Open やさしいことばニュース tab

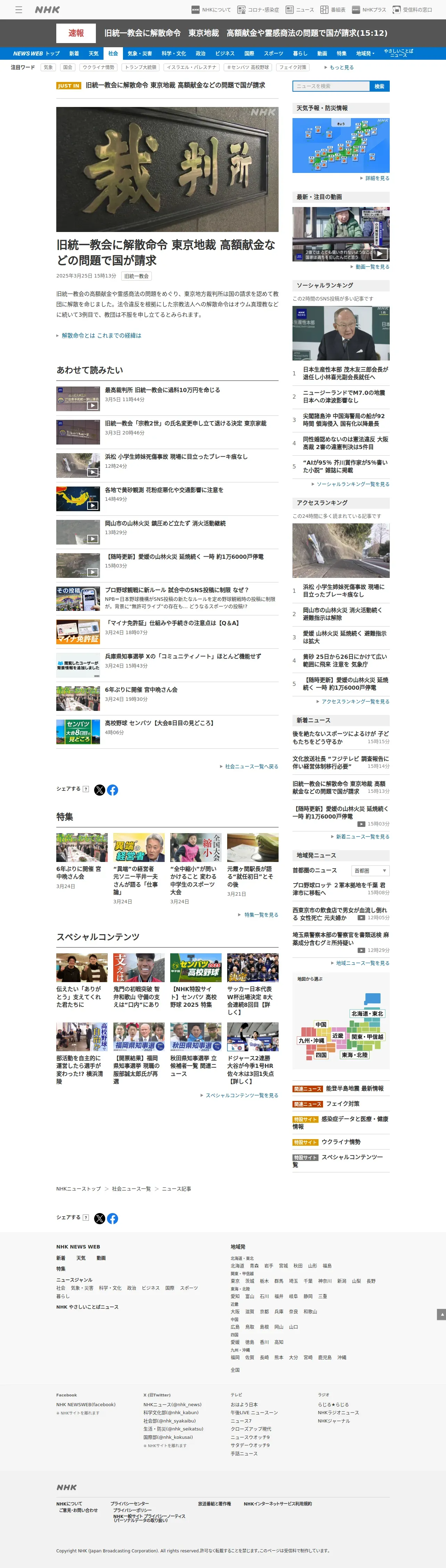(x=398, y=53)
